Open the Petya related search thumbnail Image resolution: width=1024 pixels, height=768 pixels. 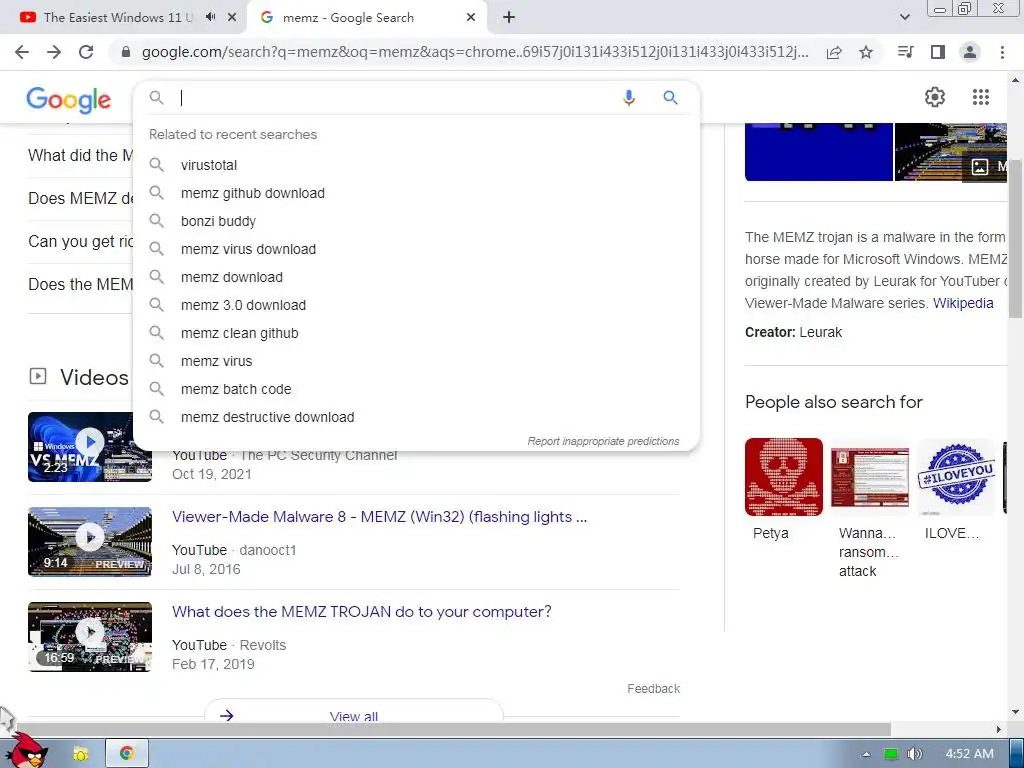point(784,477)
